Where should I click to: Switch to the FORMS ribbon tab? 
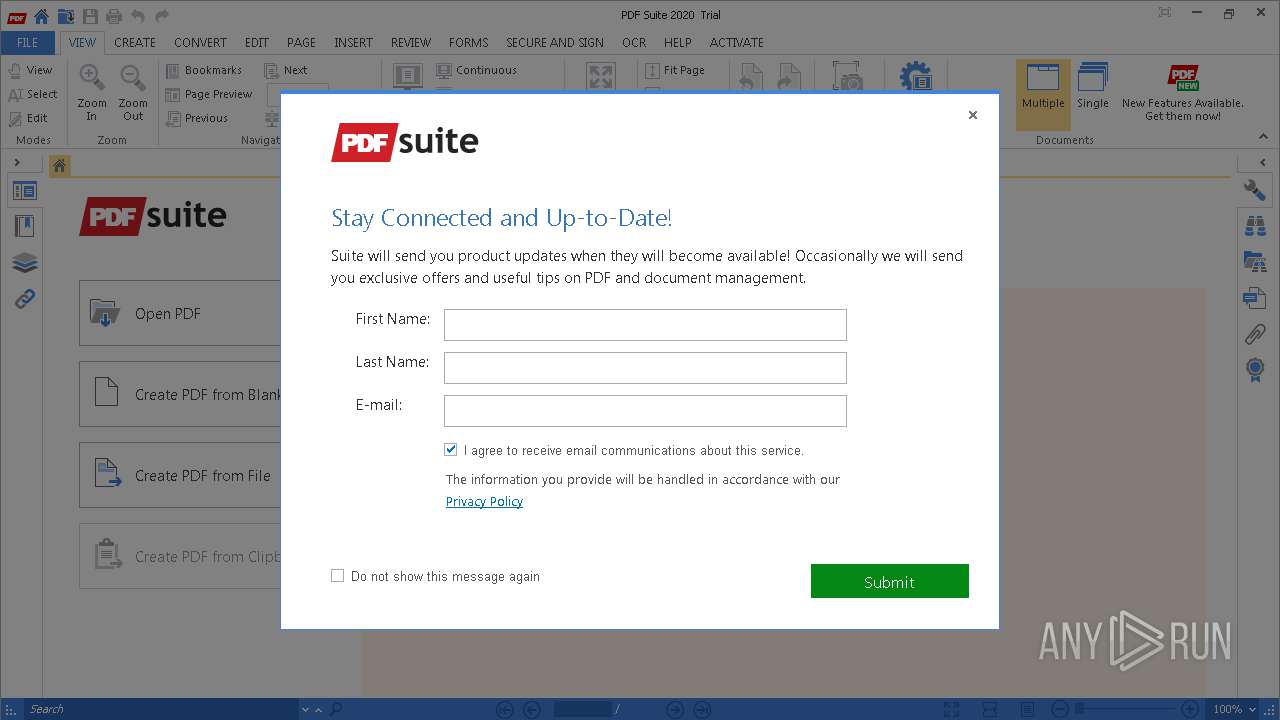coord(469,42)
